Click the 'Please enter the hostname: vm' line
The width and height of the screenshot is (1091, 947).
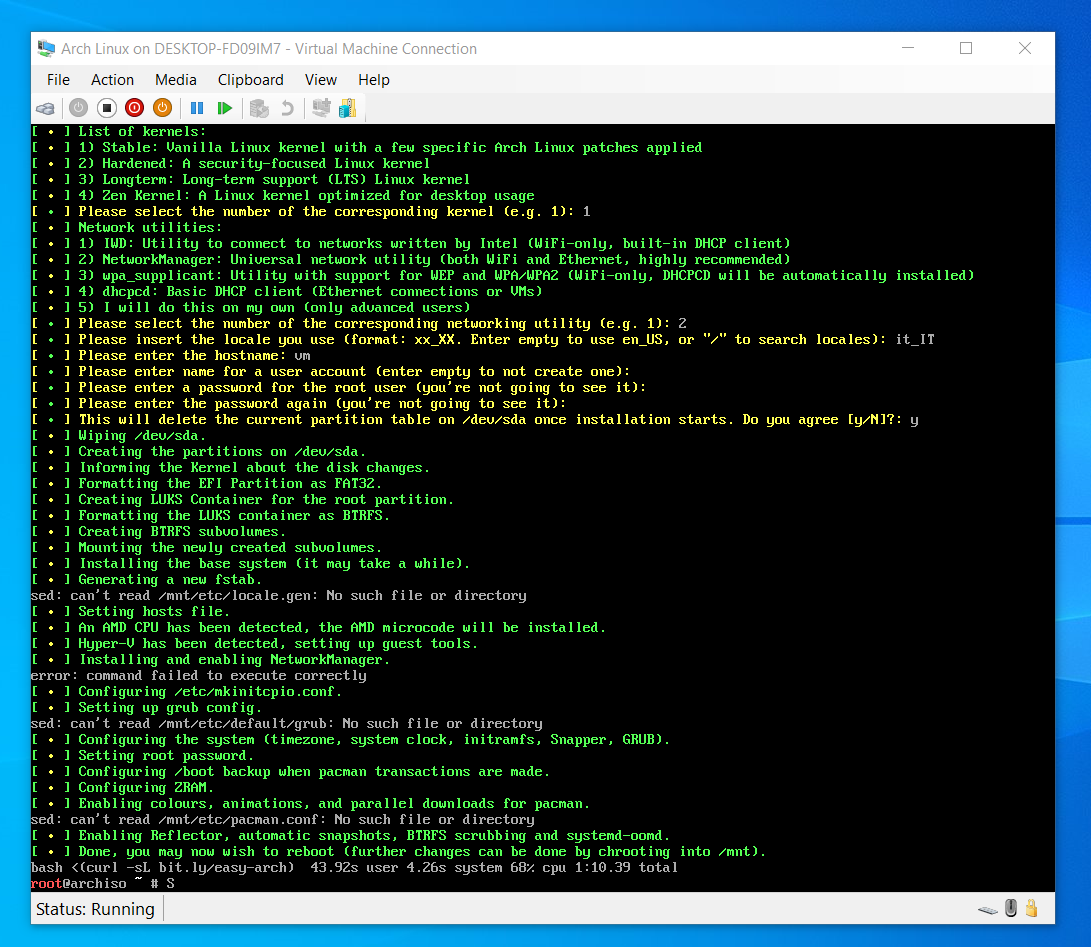(170, 356)
